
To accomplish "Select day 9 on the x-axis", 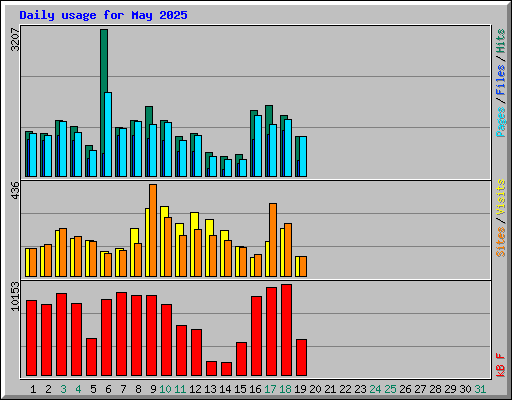I will click(x=153, y=389).
